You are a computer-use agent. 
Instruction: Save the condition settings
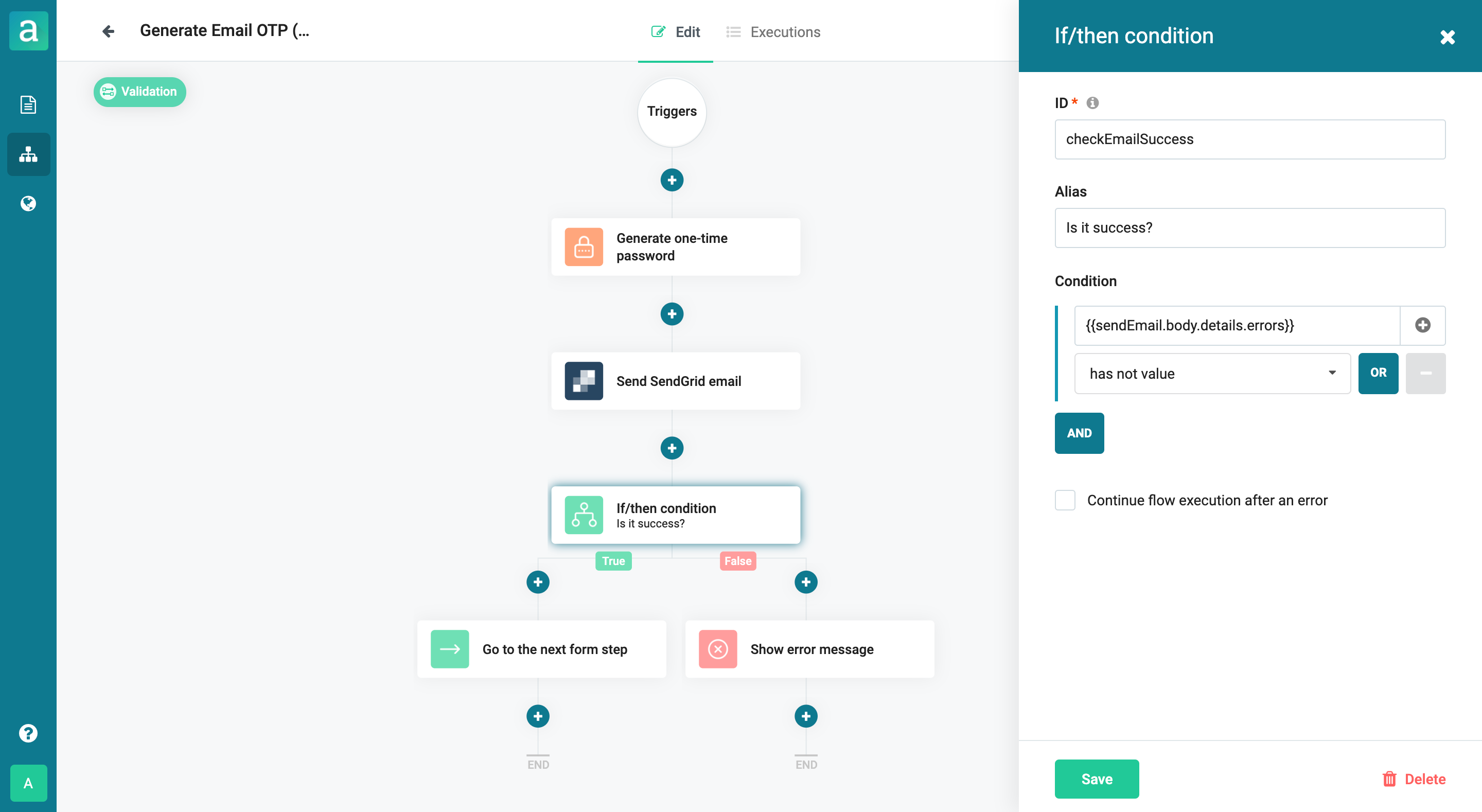click(1096, 779)
